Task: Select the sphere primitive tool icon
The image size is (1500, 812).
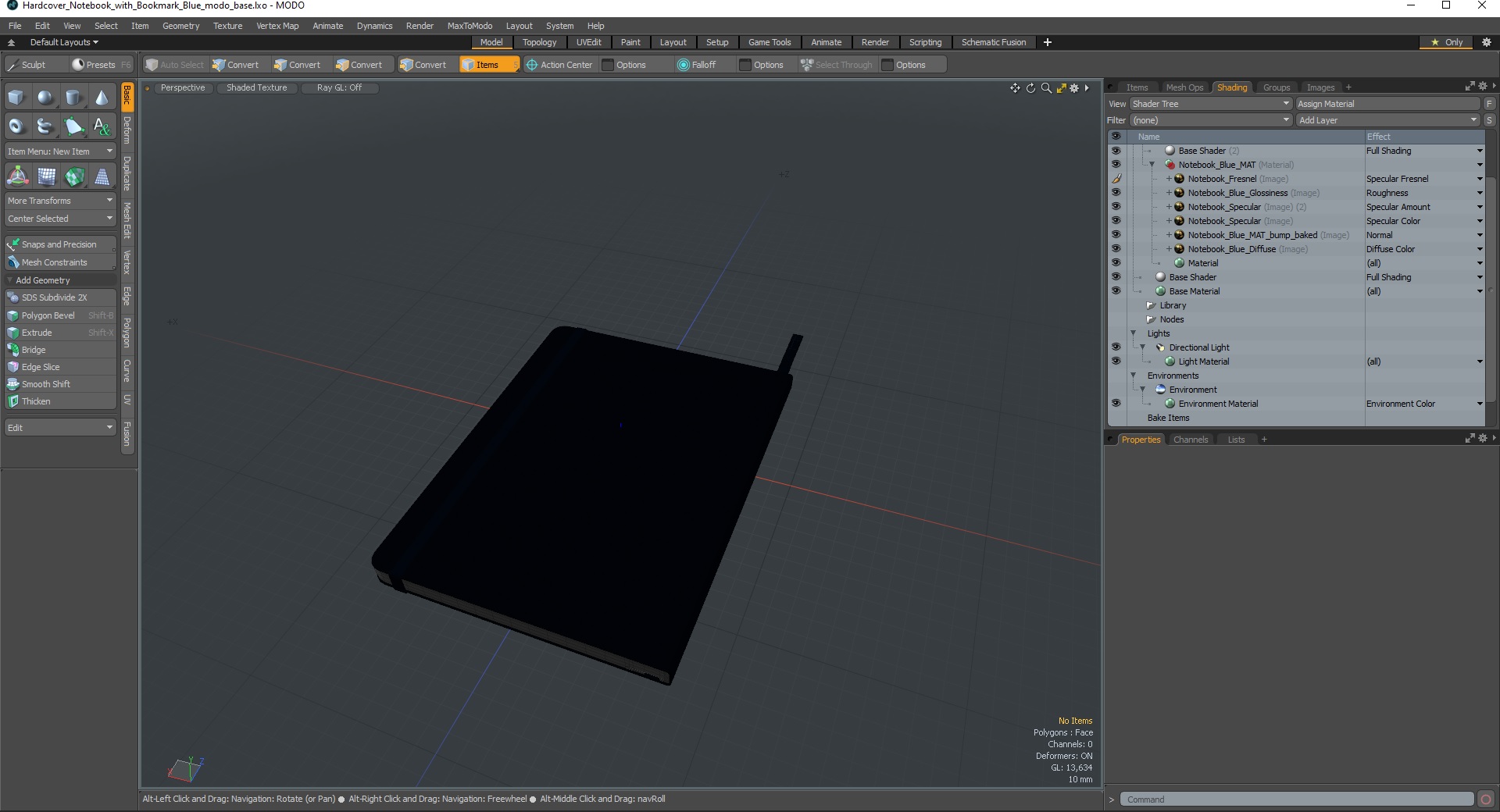Action: (x=45, y=98)
